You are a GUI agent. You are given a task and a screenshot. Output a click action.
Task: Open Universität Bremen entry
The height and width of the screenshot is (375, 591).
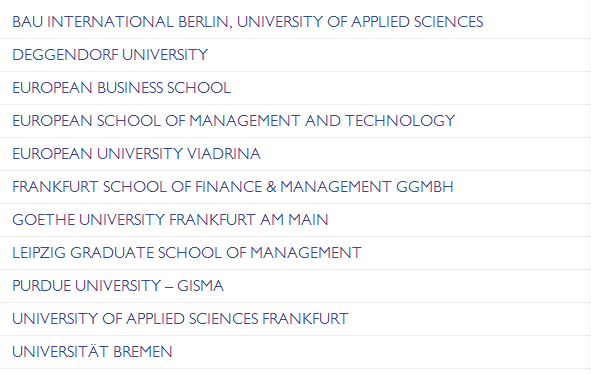tap(92, 351)
